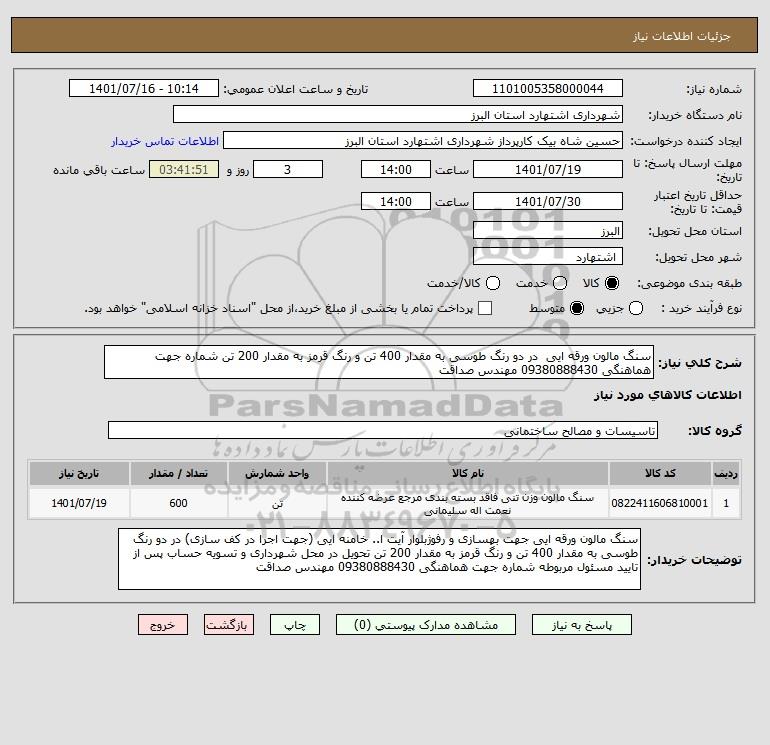Select the خدمت radio button

560,283
